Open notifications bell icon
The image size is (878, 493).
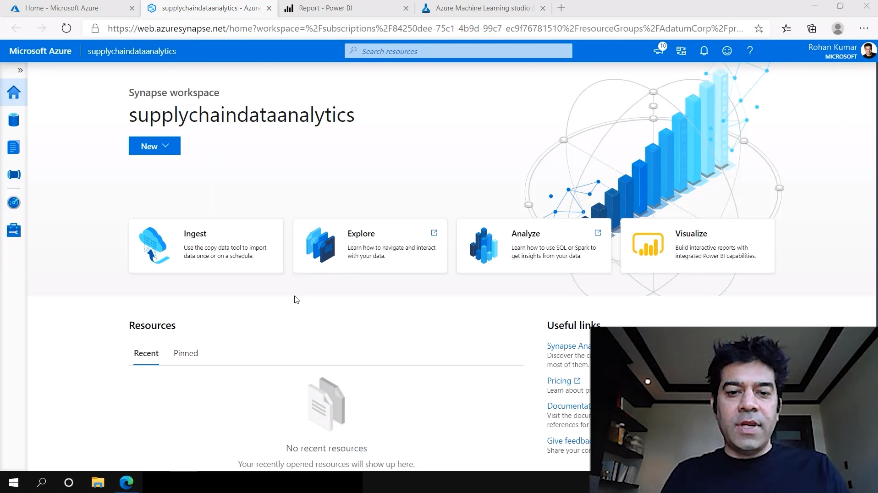point(704,51)
